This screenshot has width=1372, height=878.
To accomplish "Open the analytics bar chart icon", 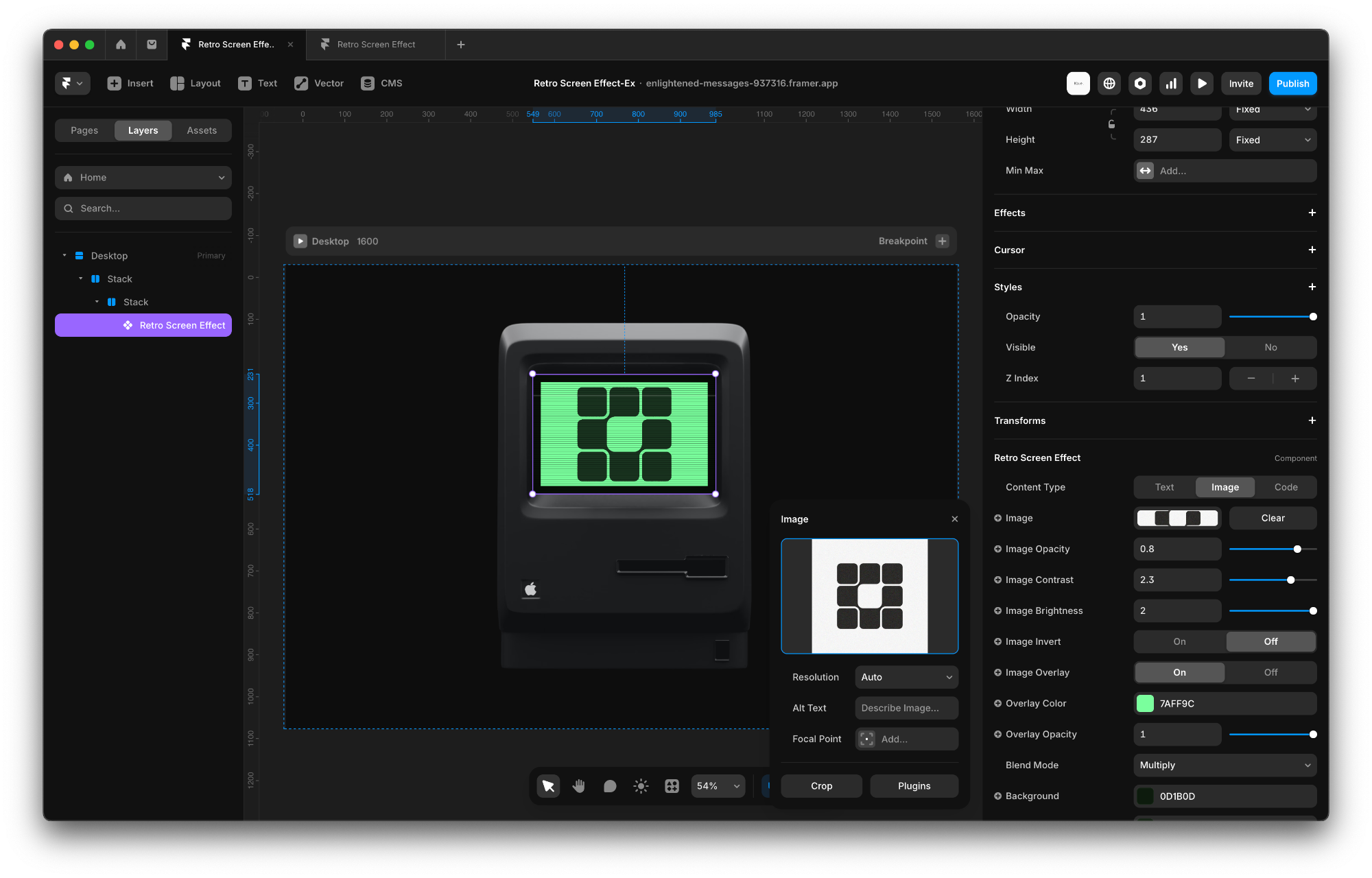I will coord(1171,84).
